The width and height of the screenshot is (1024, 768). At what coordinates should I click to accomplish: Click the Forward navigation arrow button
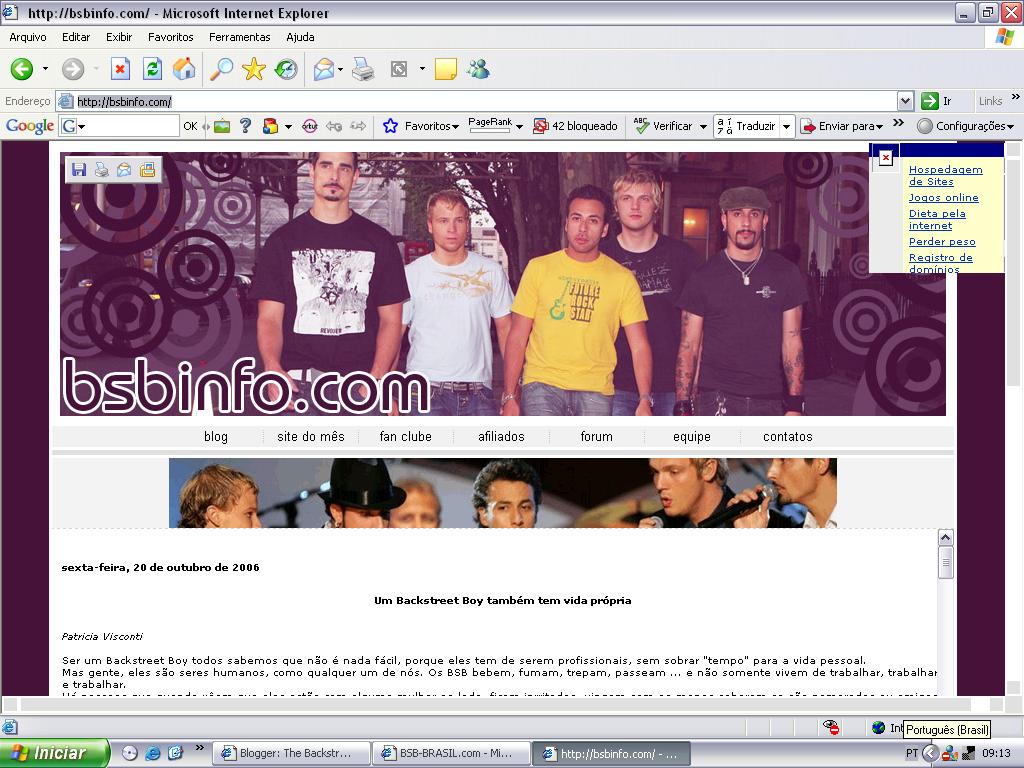[x=73, y=69]
